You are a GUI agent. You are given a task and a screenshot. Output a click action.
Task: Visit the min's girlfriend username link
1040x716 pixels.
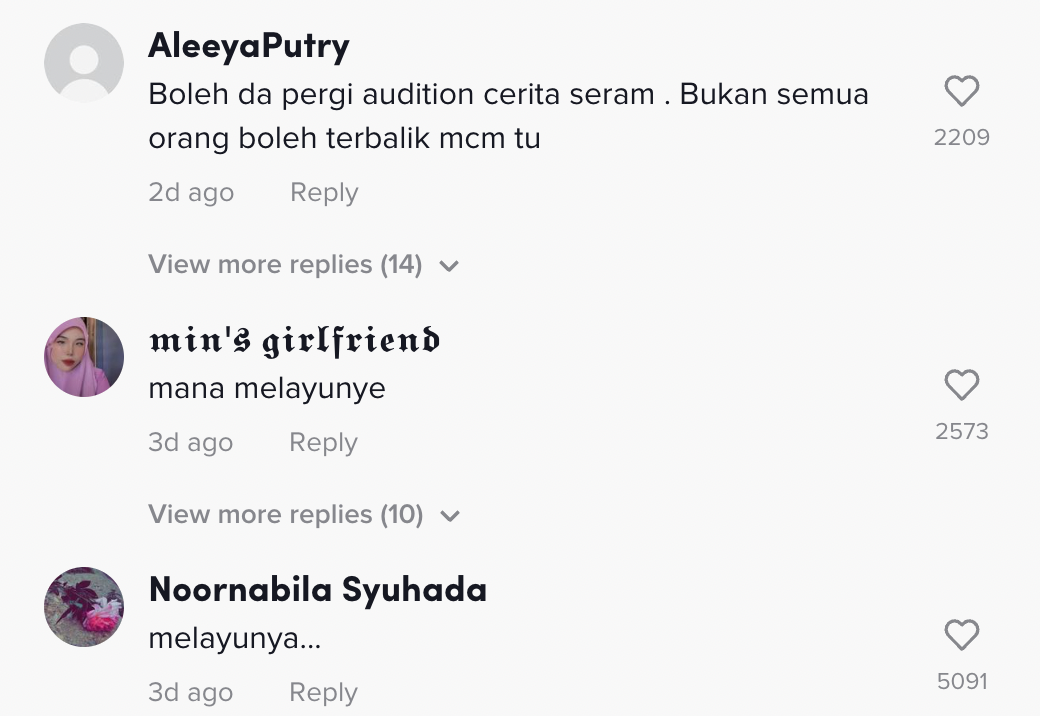[294, 341]
